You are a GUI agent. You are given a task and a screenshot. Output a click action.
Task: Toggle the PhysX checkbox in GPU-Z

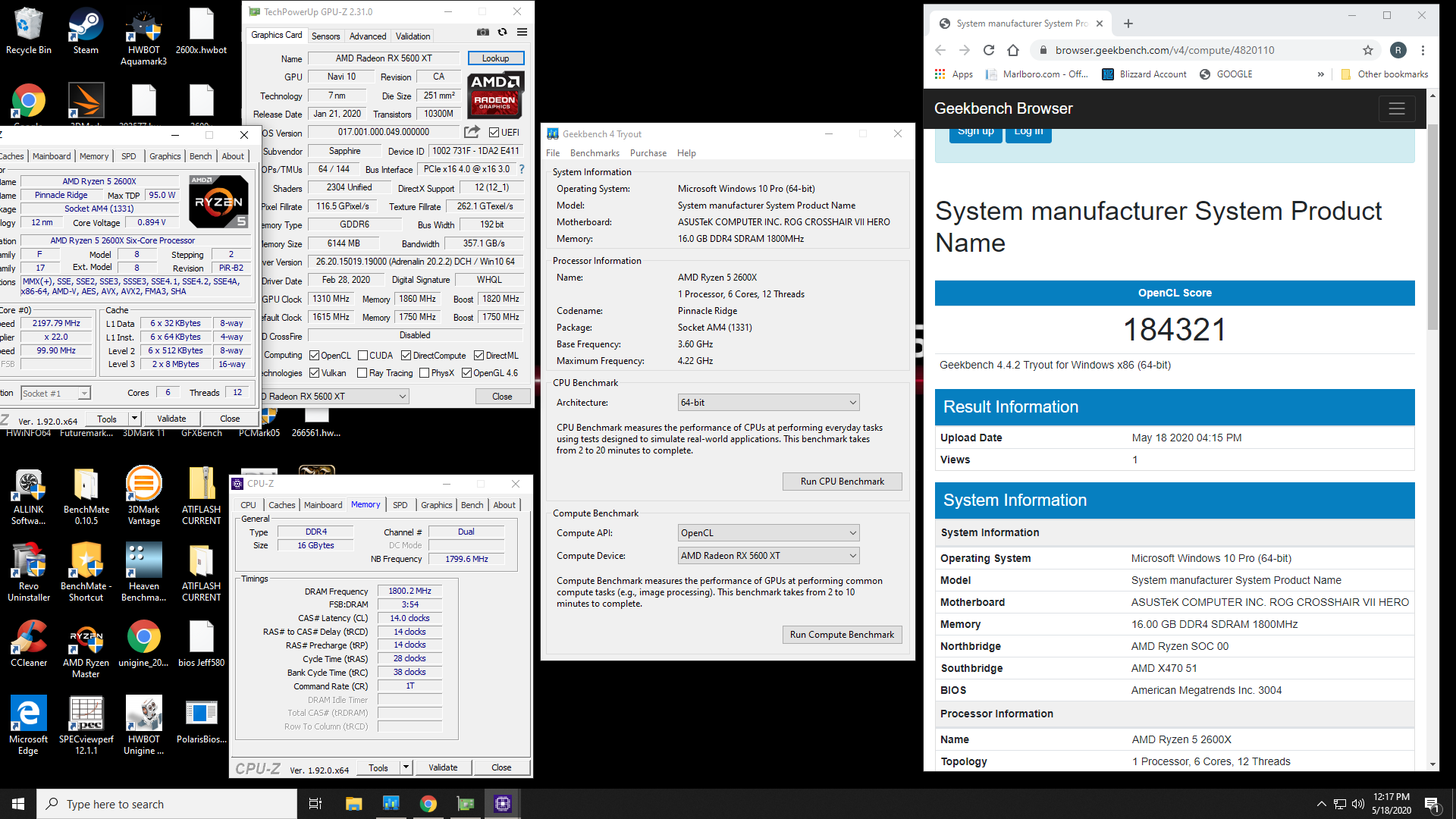click(x=424, y=373)
